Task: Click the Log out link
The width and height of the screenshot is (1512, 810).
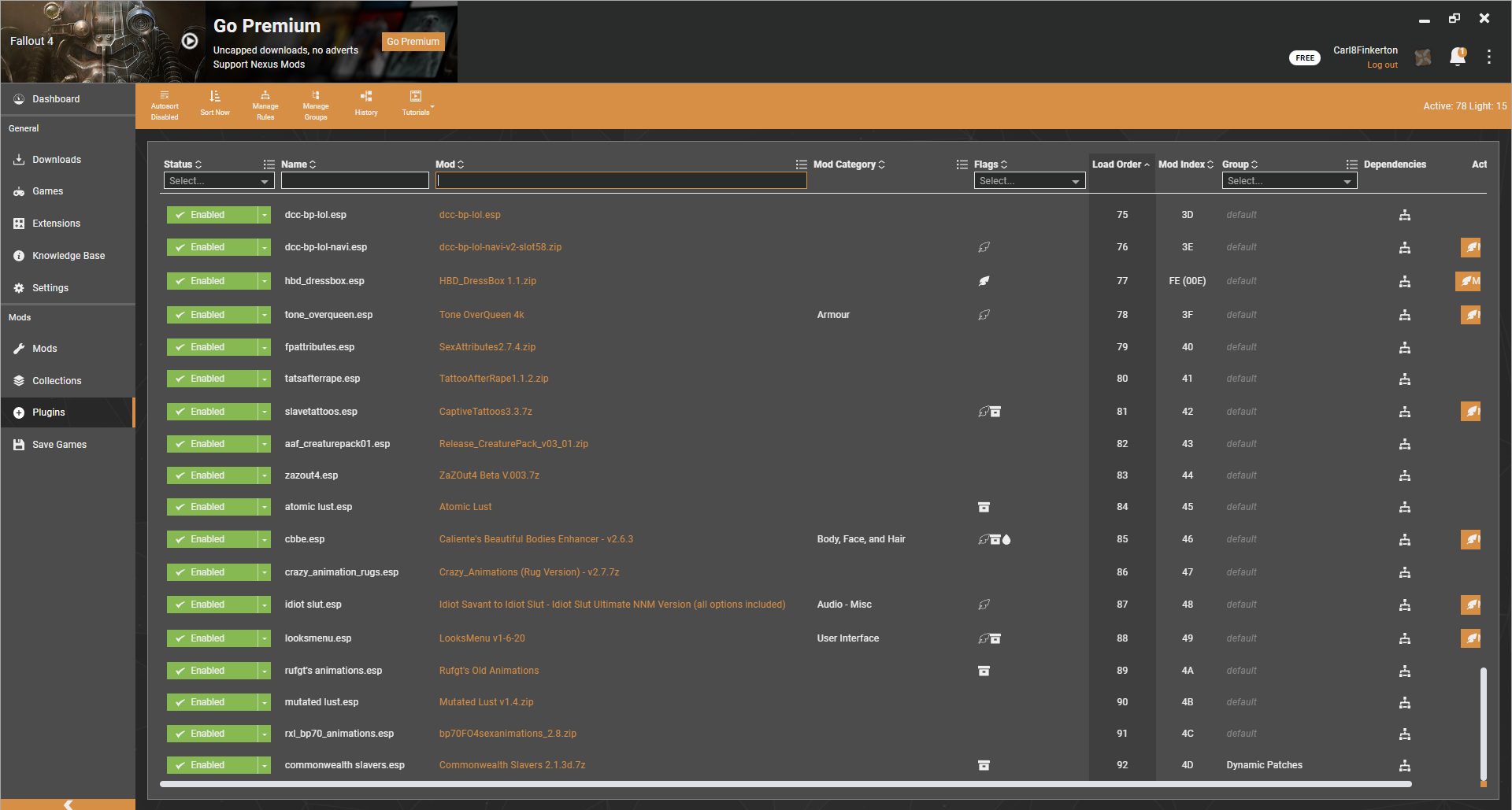Action: click(1382, 65)
